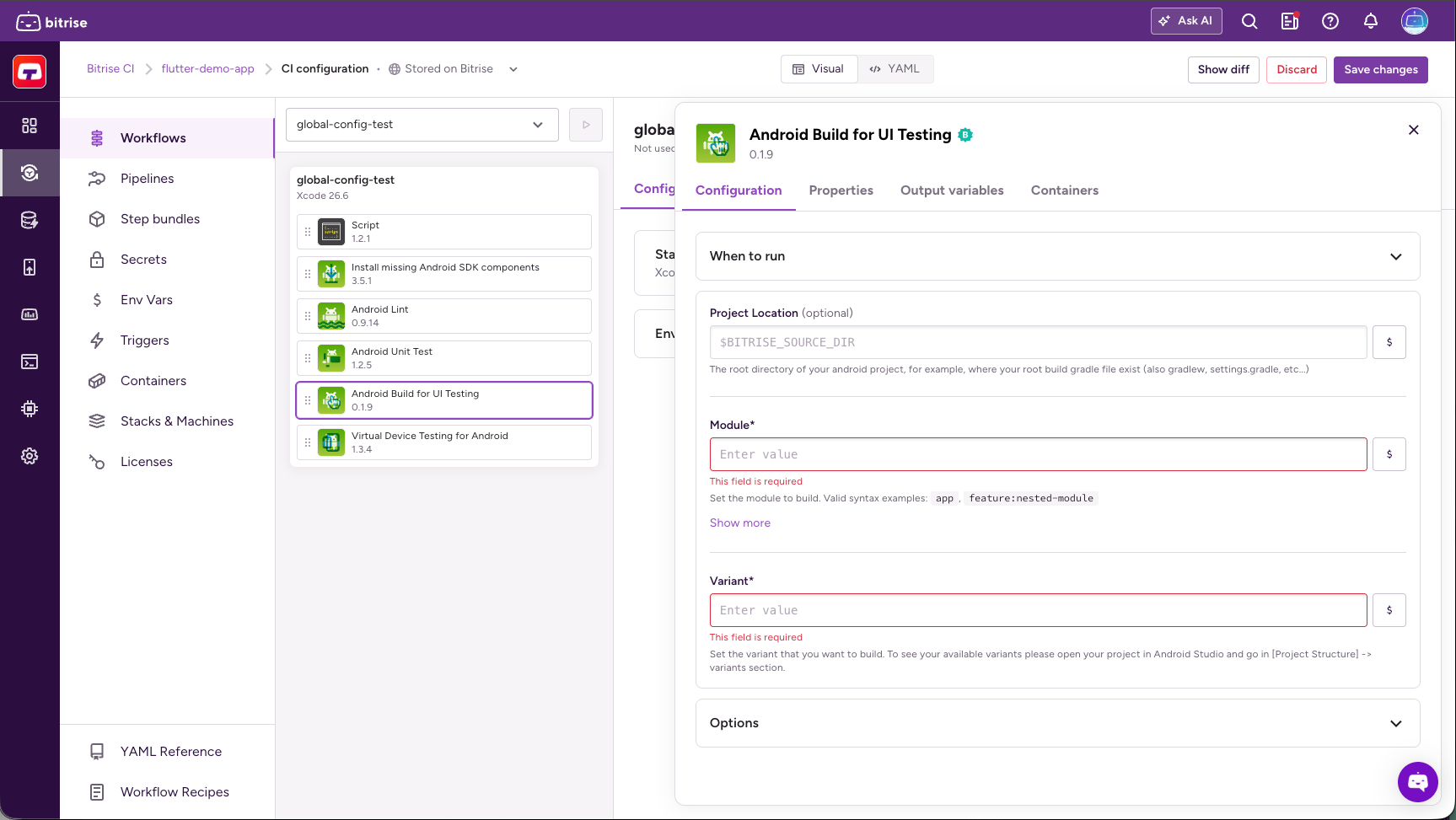Focus the Variant input field
Viewport: 1456px width, 820px height.
pos(1038,610)
